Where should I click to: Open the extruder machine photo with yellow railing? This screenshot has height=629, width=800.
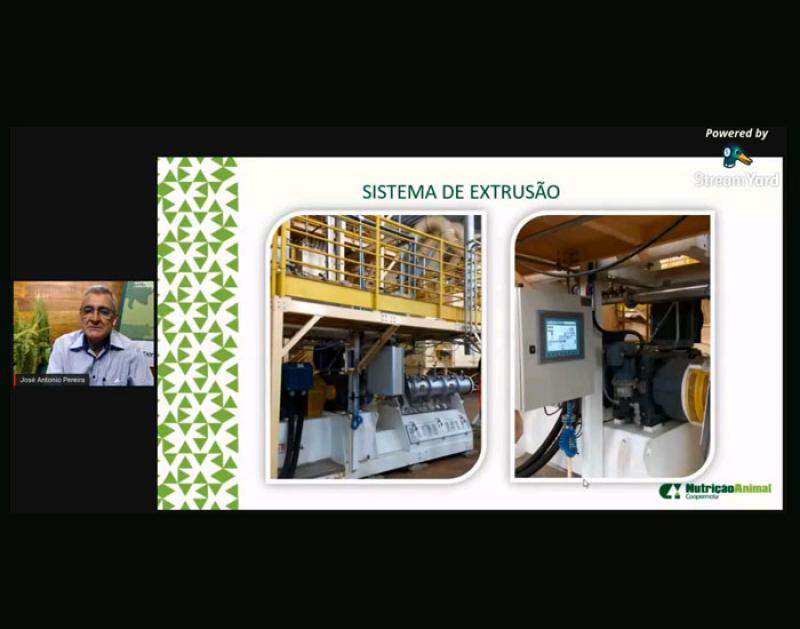coord(376,347)
